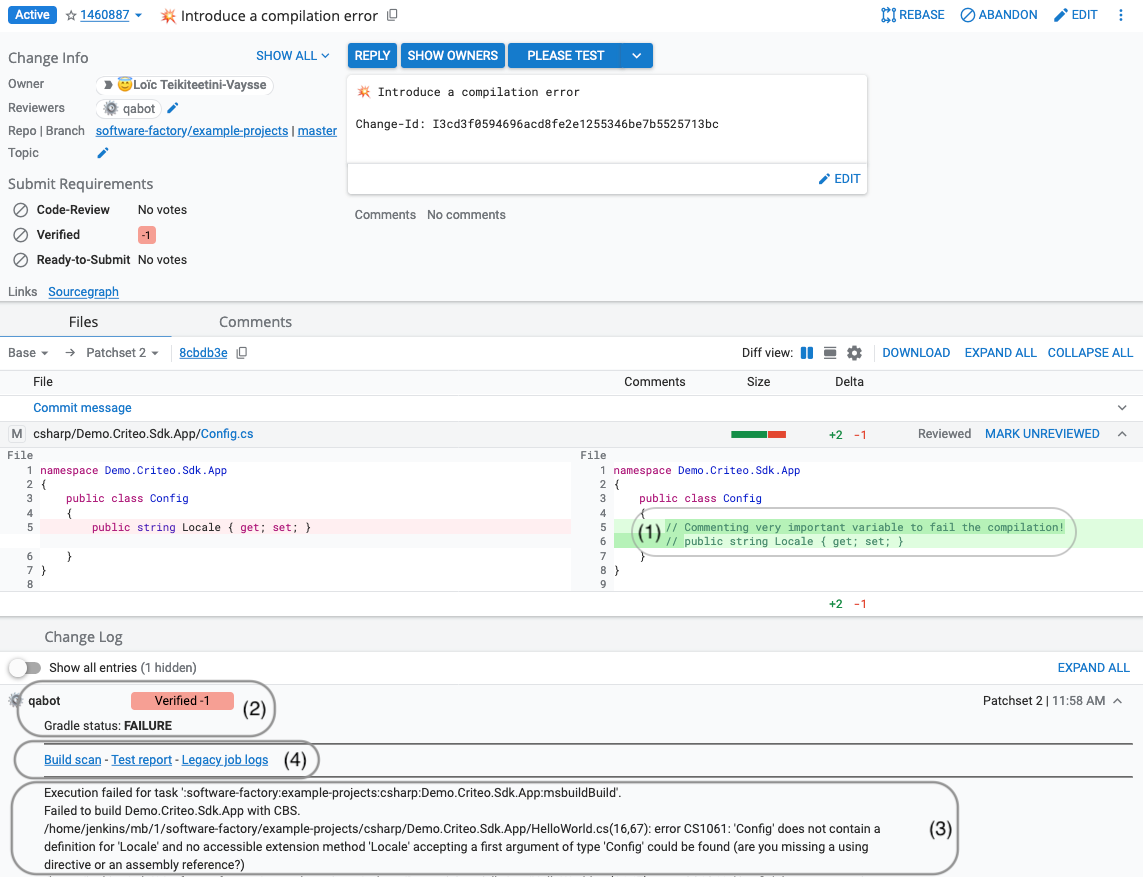This screenshot has height=877, width=1143.
Task: Select side-by-side diff view icon
Action: tap(807, 353)
